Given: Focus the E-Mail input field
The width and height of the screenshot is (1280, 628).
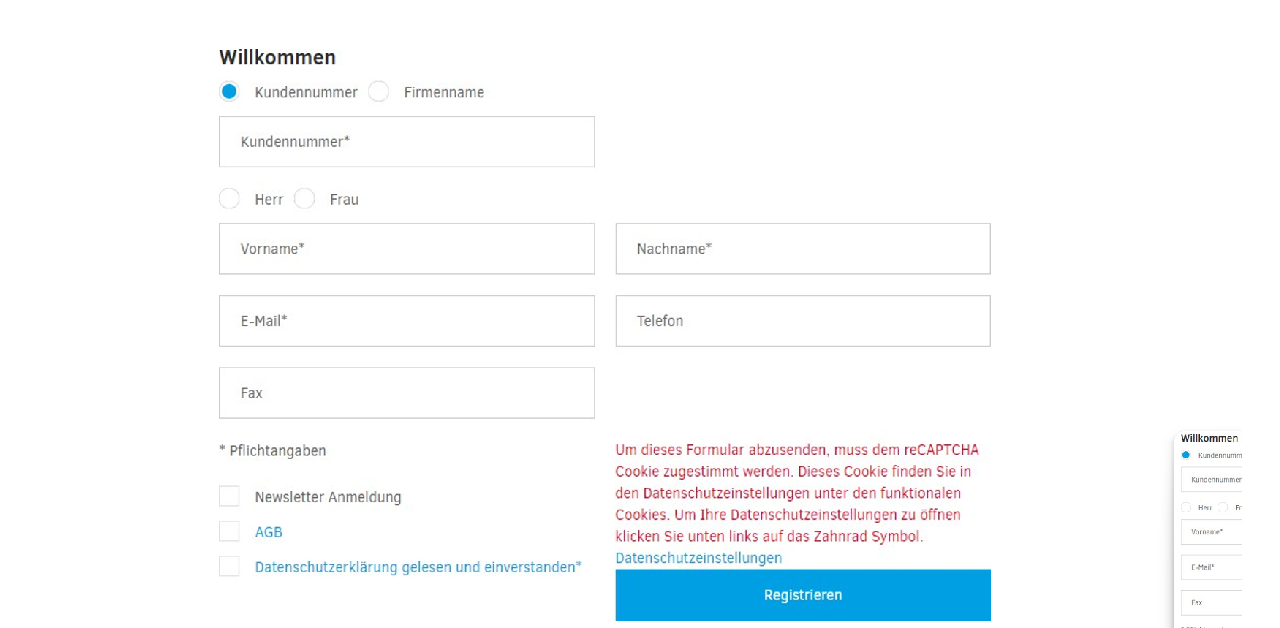Looking at the screenshot, I should 406,321.
